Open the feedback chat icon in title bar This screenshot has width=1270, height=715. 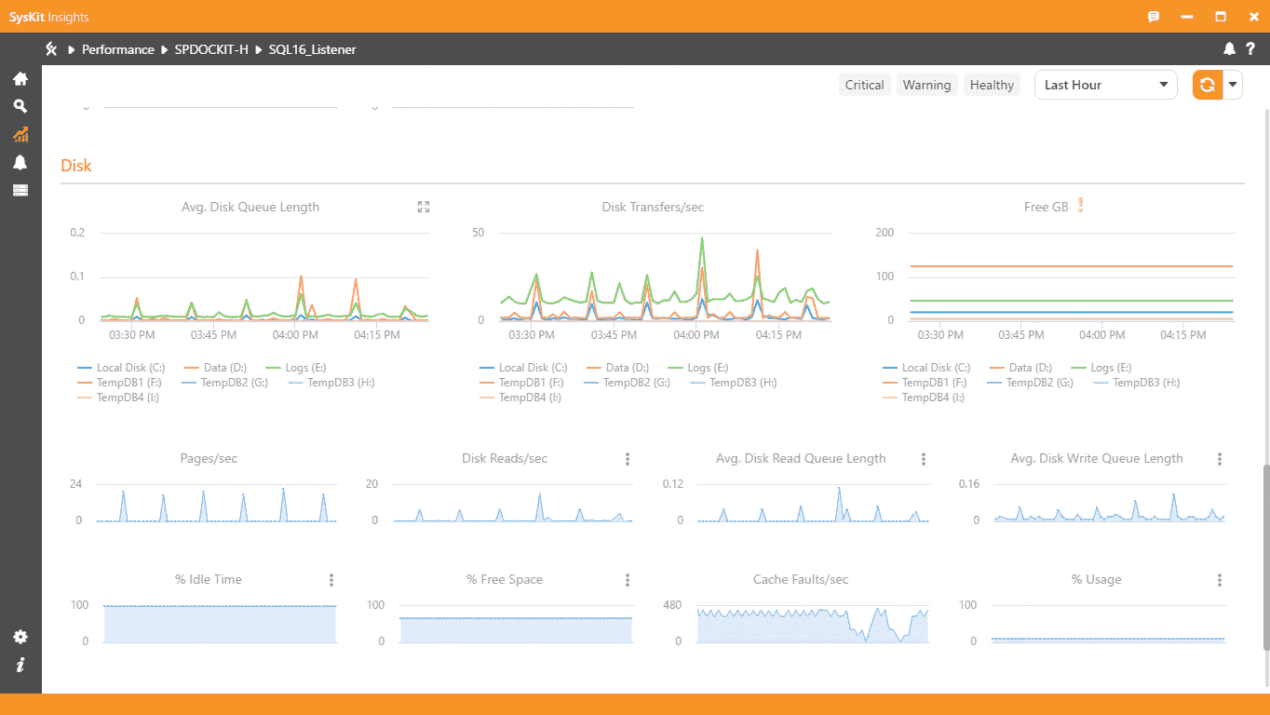1153,16
